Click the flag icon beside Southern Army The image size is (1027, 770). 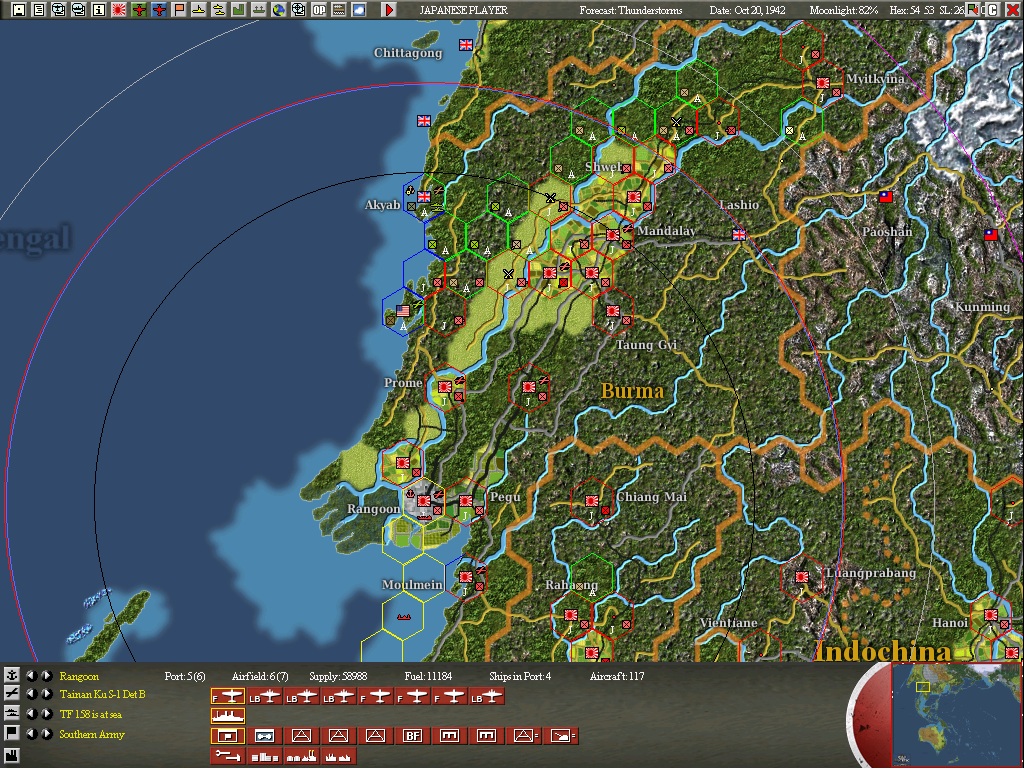click(x=11, y=733)
